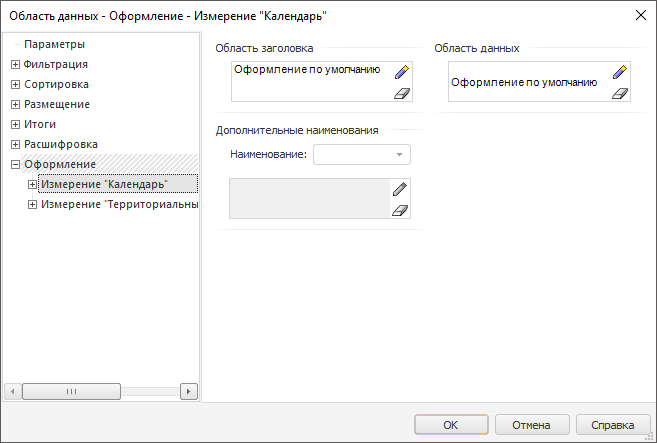Clear header area formatting with eraser icon
This screenshot has height=443, width=657.
401,92
